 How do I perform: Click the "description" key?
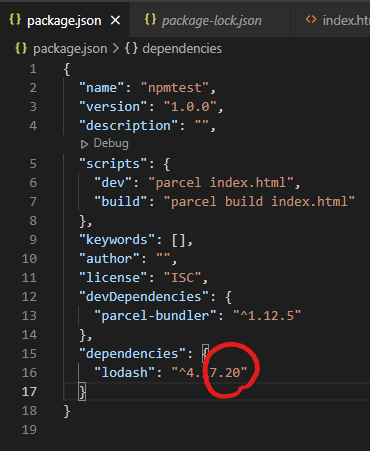click(128, 126)
